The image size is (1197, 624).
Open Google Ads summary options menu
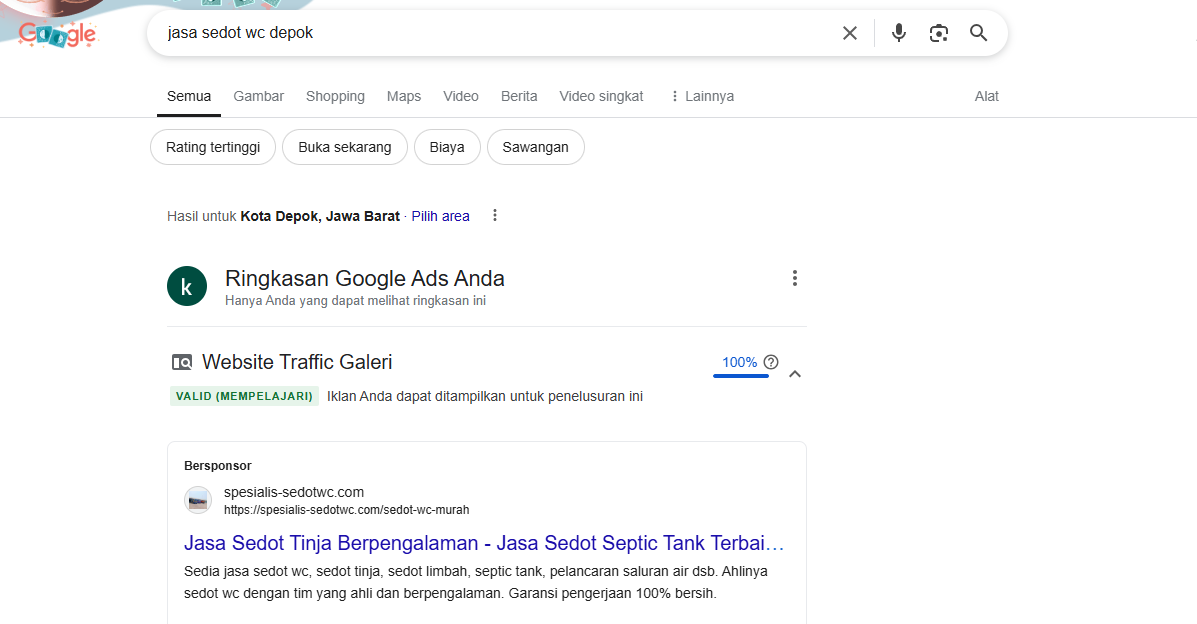coord(794,278)
